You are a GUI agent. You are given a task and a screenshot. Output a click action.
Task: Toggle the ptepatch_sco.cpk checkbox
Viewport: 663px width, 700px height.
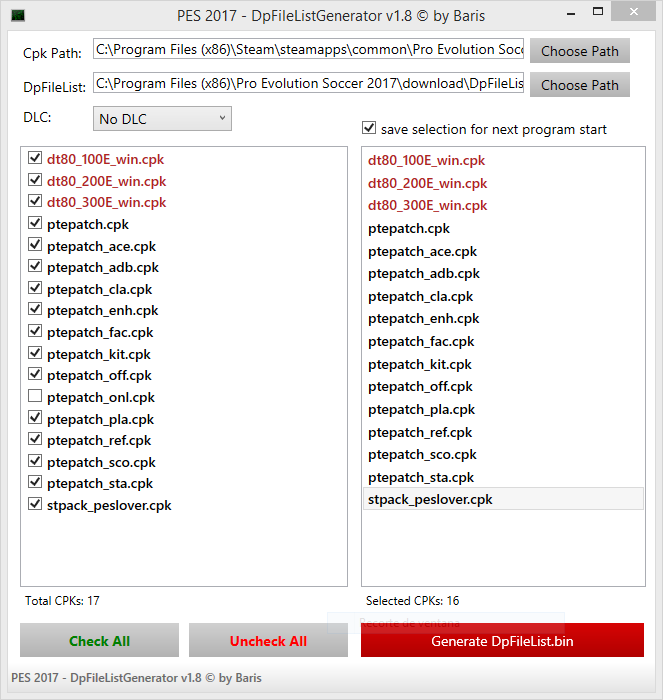35,461
